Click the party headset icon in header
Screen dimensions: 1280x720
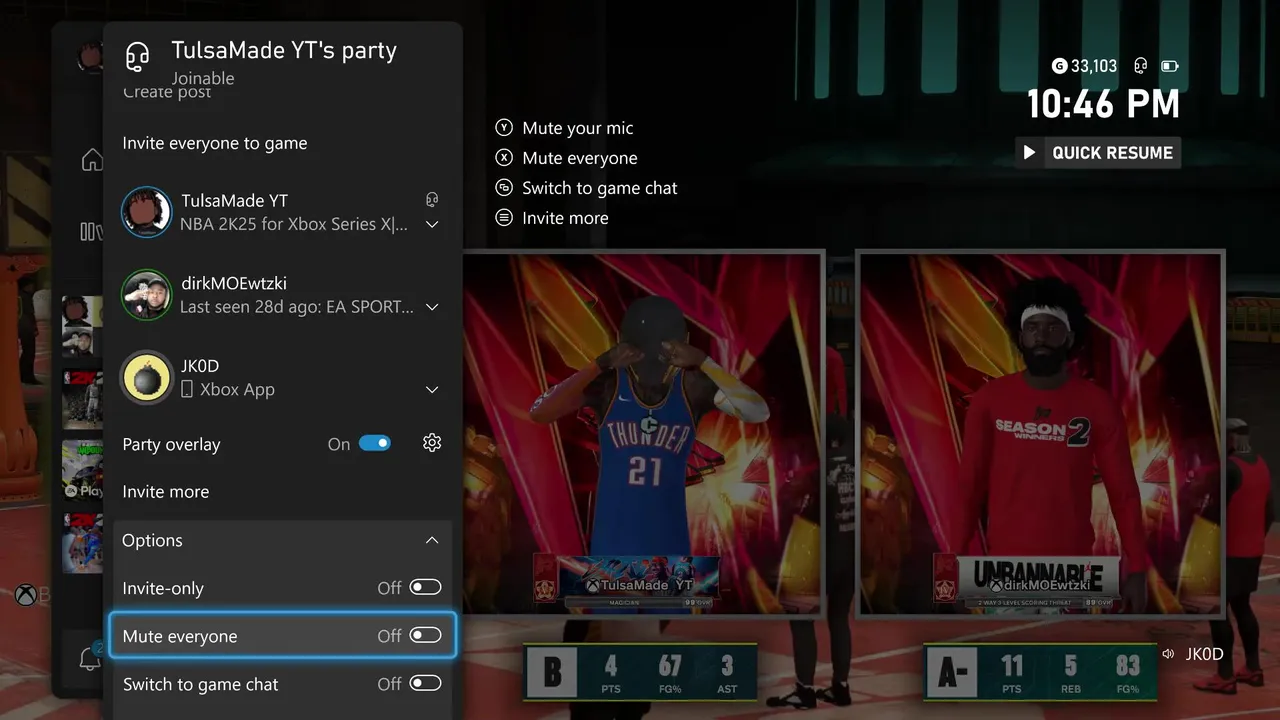tap(138, 57)
